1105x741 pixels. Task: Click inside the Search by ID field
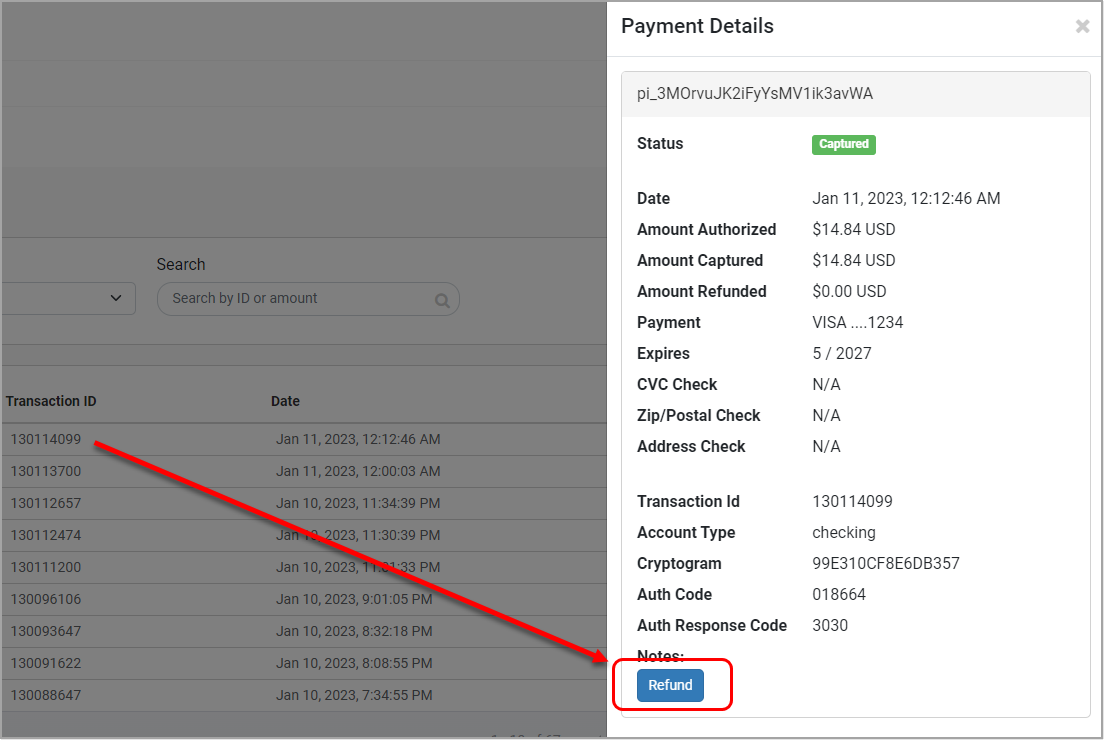290,298
